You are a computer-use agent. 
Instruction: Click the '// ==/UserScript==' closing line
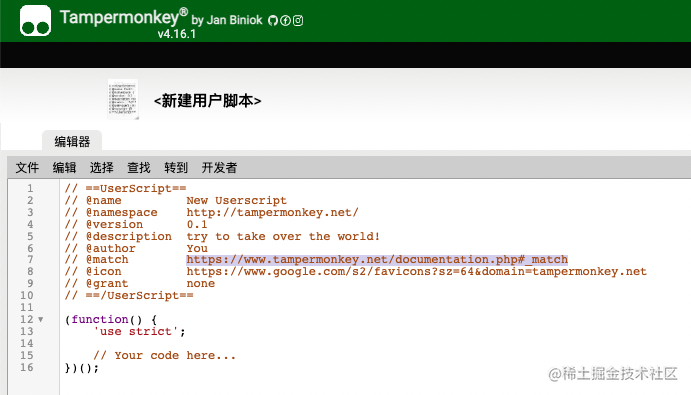click(x=129, y=295)
